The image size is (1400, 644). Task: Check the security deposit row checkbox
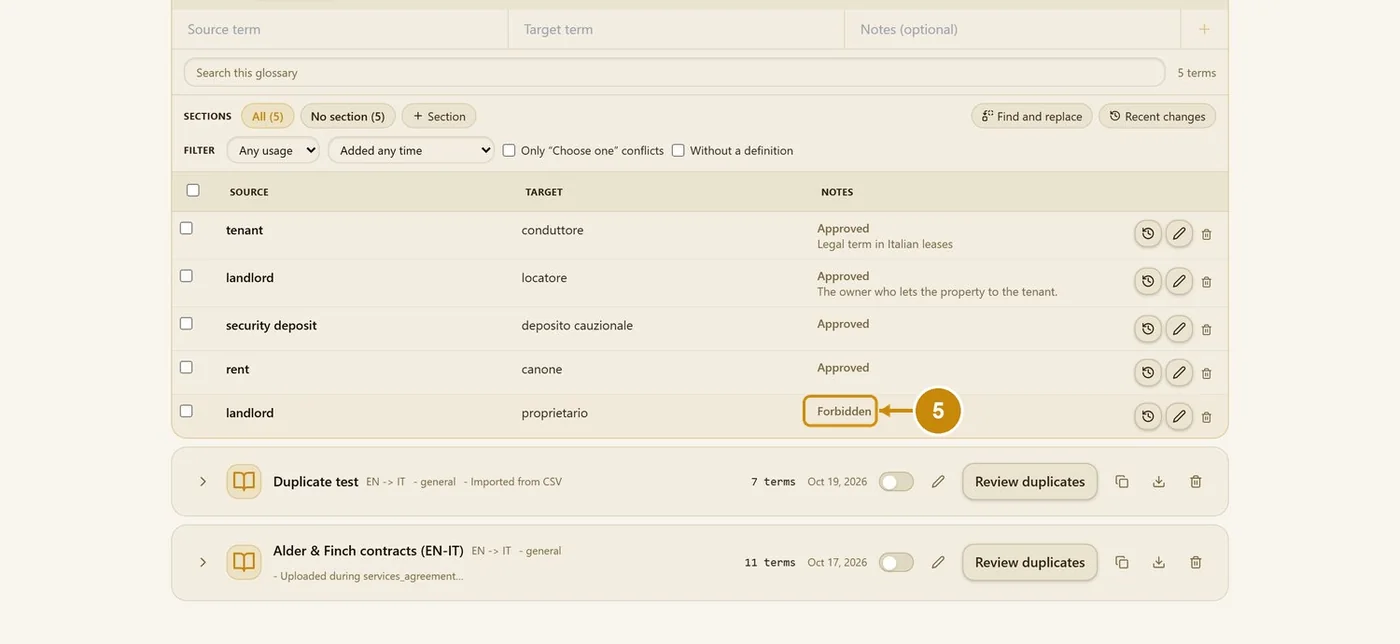[186, 323]
